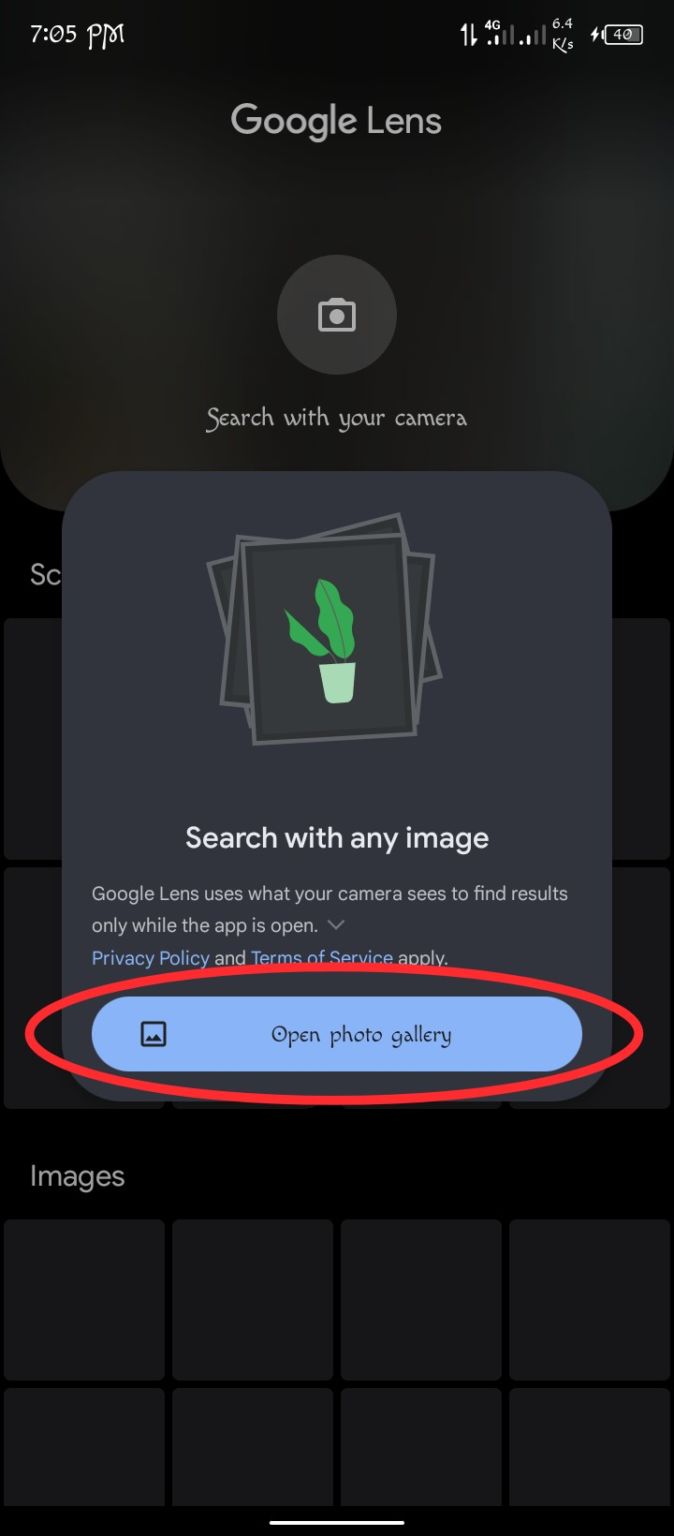Screen dimensions: 674x1536
Task: Tap the data transfer arrows icon
Action: pyautogui.click(x=469, y=35)
